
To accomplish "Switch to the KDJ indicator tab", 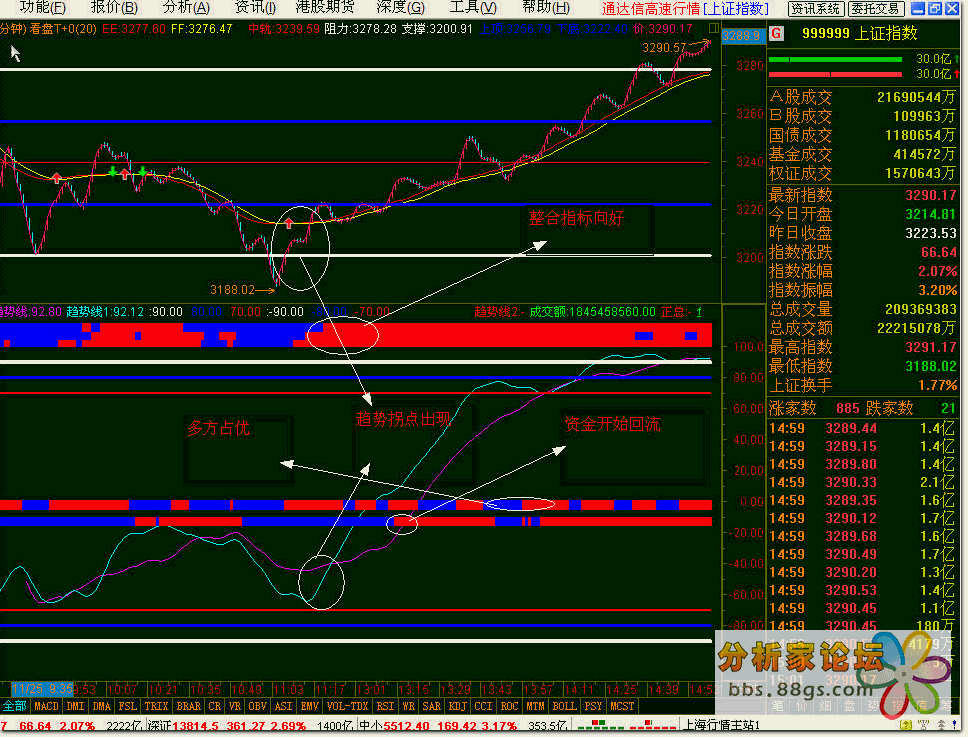I will (x=458, y=706).
